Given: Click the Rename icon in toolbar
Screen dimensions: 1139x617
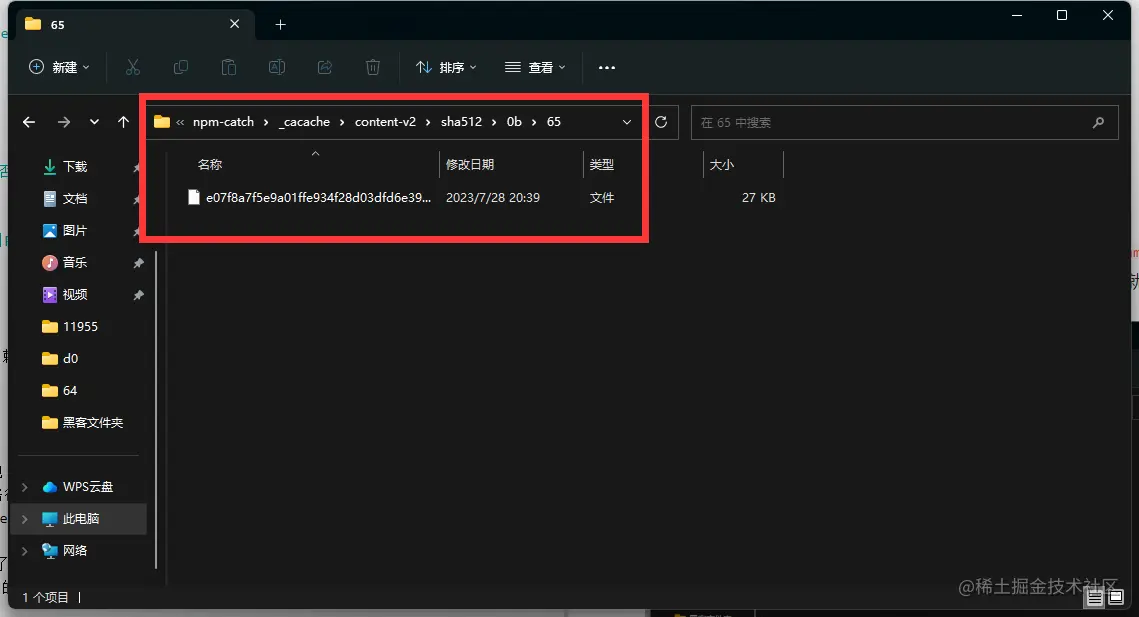Looking at the screenshot, I should point(277,67).
